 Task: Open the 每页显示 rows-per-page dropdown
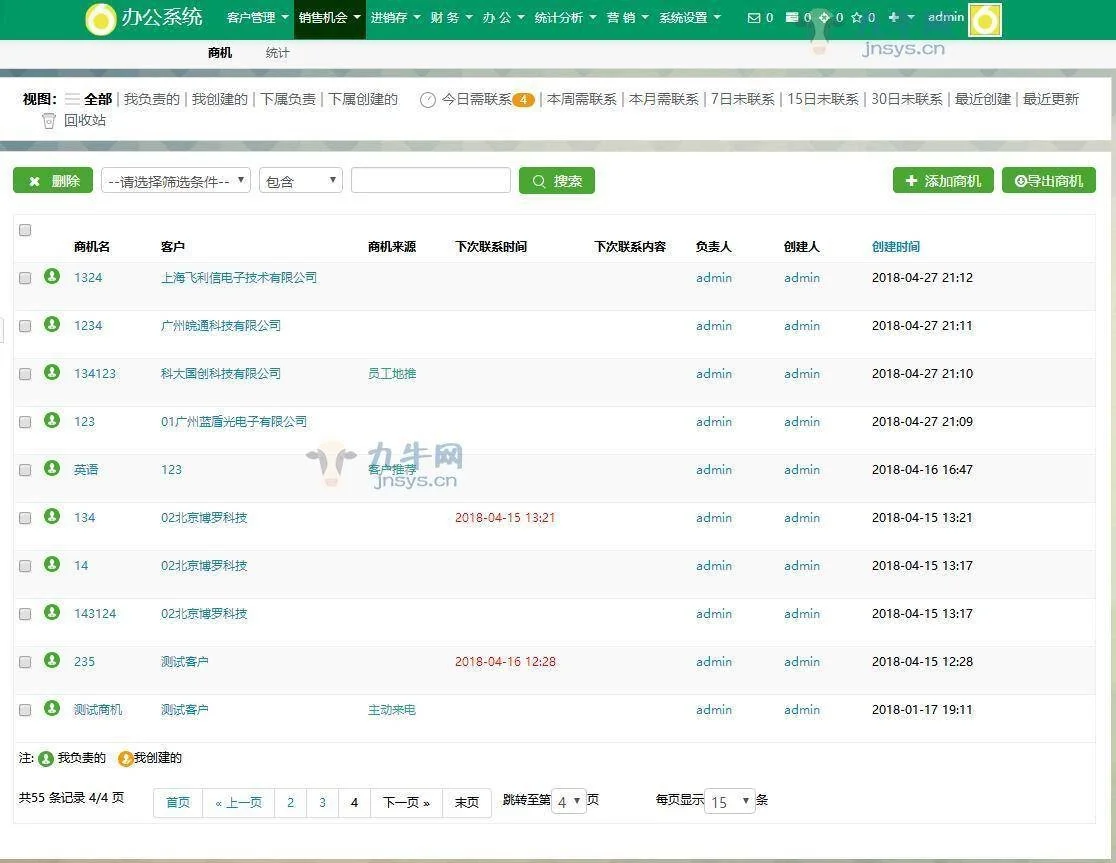(729, 802)
